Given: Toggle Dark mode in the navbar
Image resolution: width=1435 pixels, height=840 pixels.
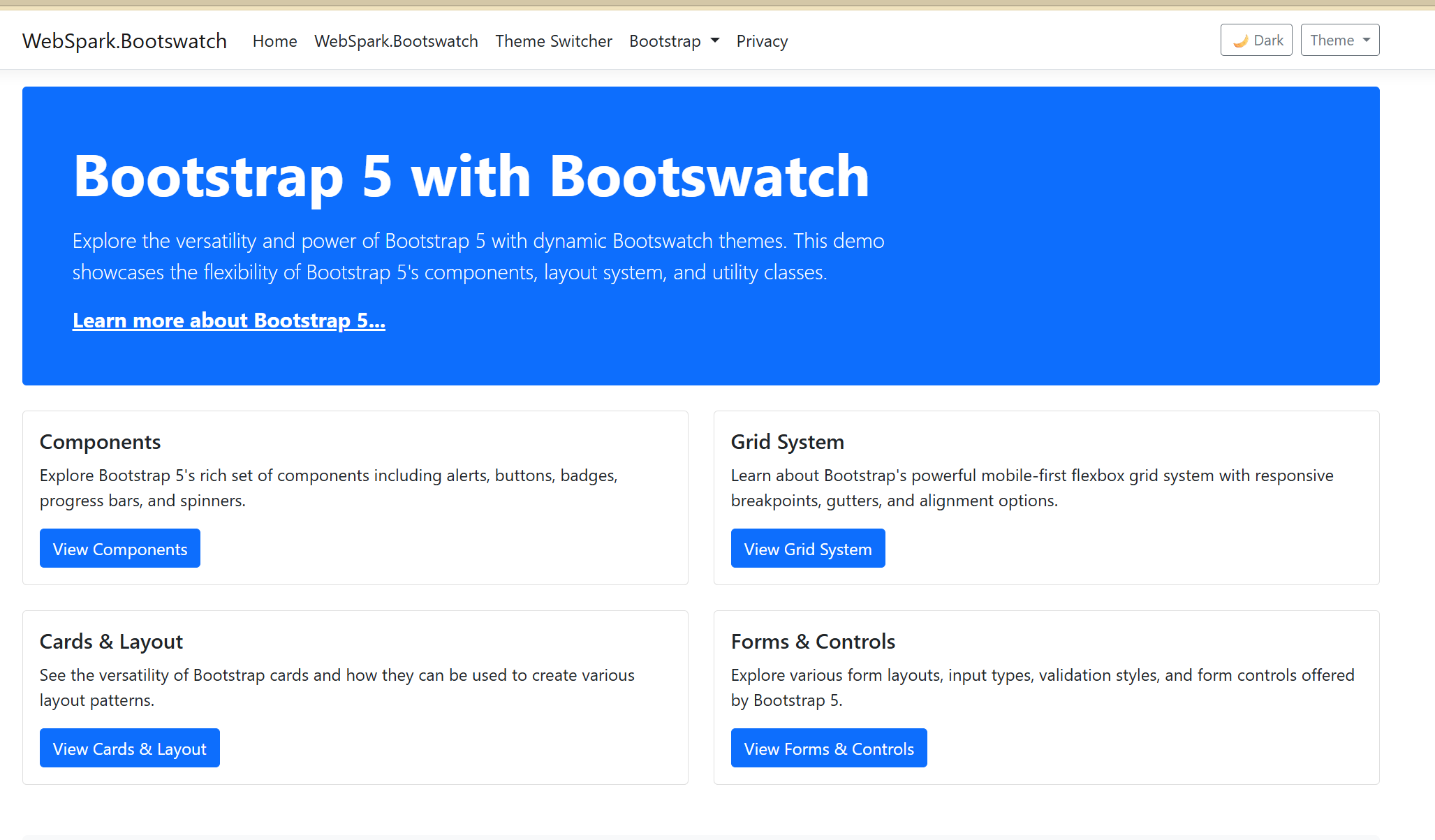Looking at the screenshot, I should pyautogui.click(x=1256, y=40).
